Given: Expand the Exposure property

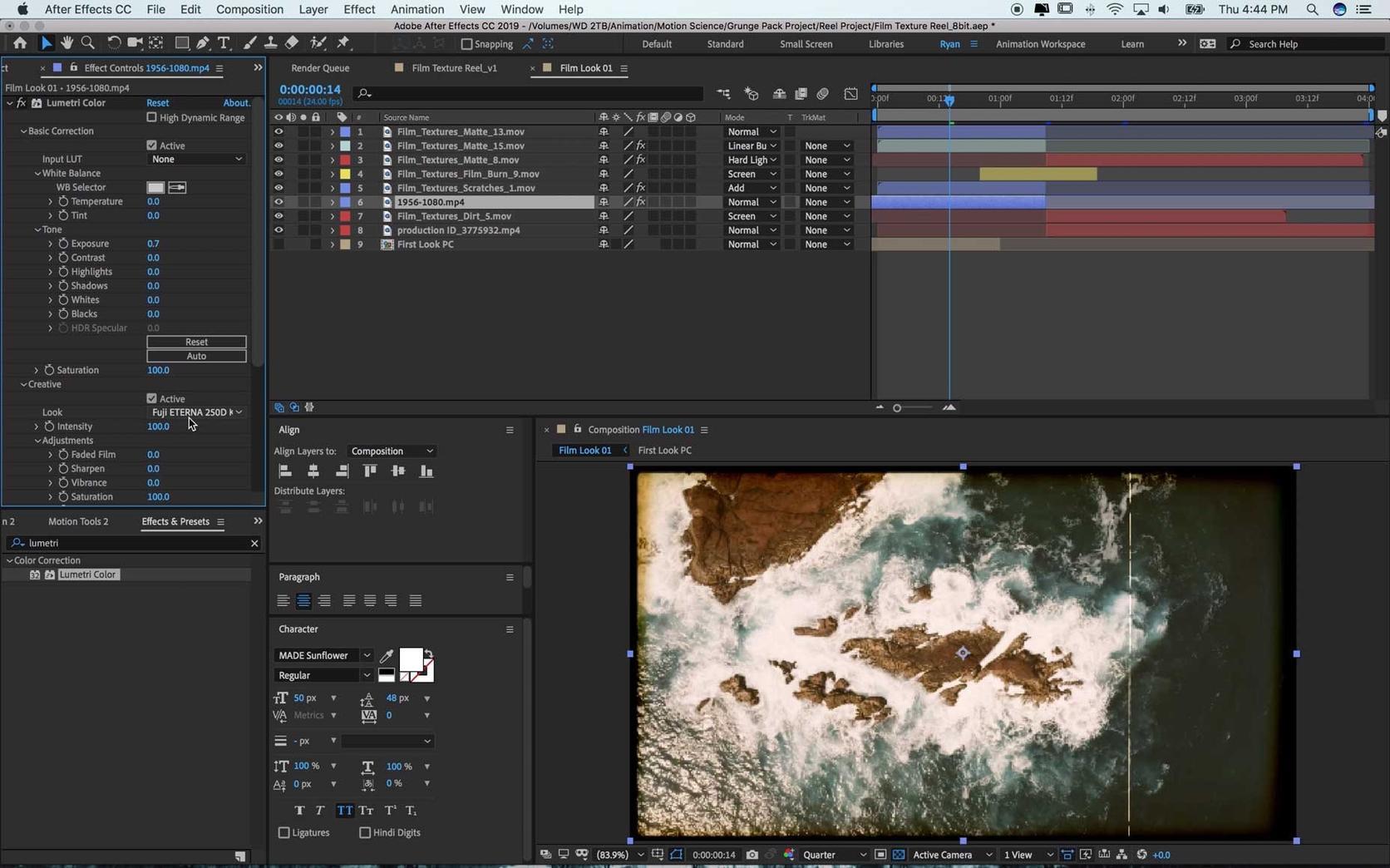Looking at the screenshot, I should tap(51, 244).
